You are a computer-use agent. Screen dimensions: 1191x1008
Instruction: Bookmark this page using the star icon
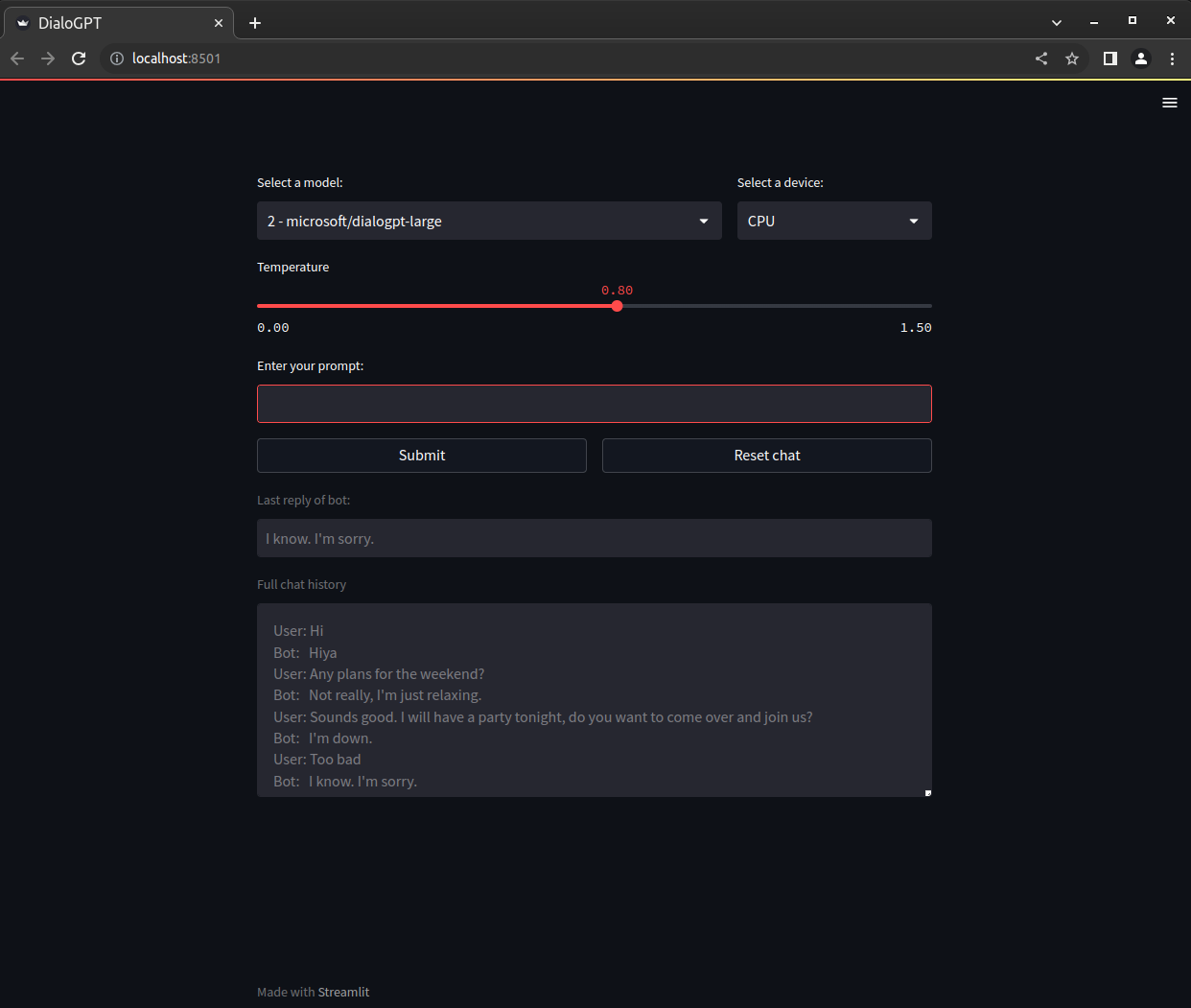1072,58
